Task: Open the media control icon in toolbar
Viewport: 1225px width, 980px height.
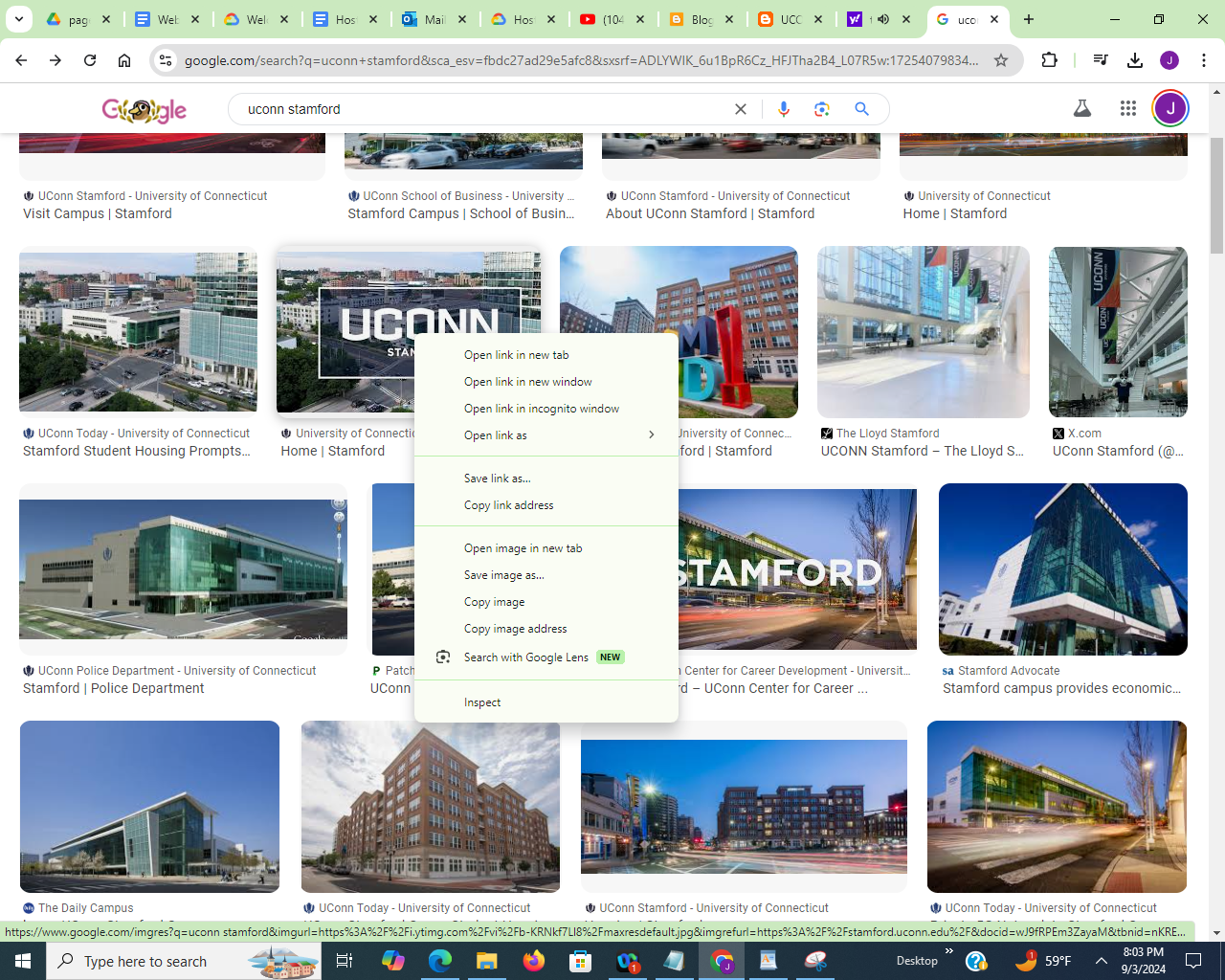Action: point(1101,60)
